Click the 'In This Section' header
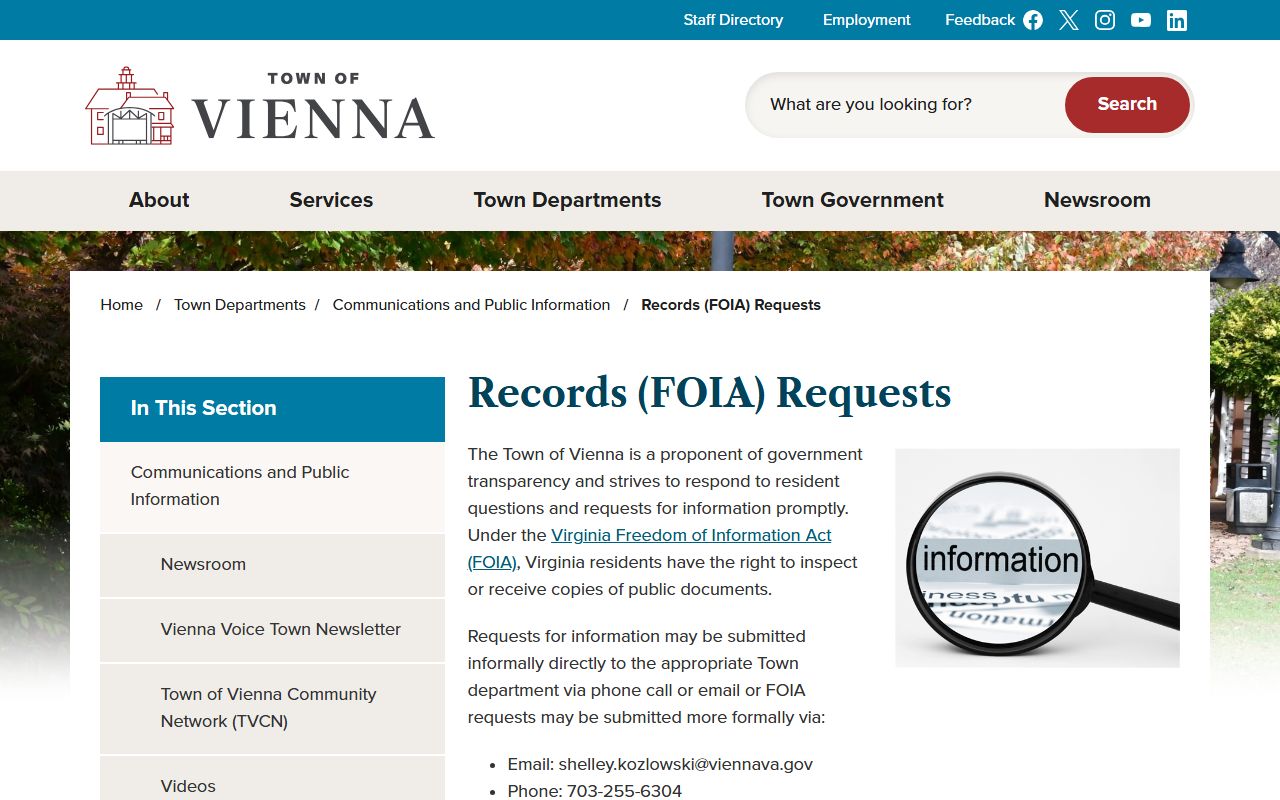Image resolution: width=1280 pixels, height=800 pixels. (272, 409)
